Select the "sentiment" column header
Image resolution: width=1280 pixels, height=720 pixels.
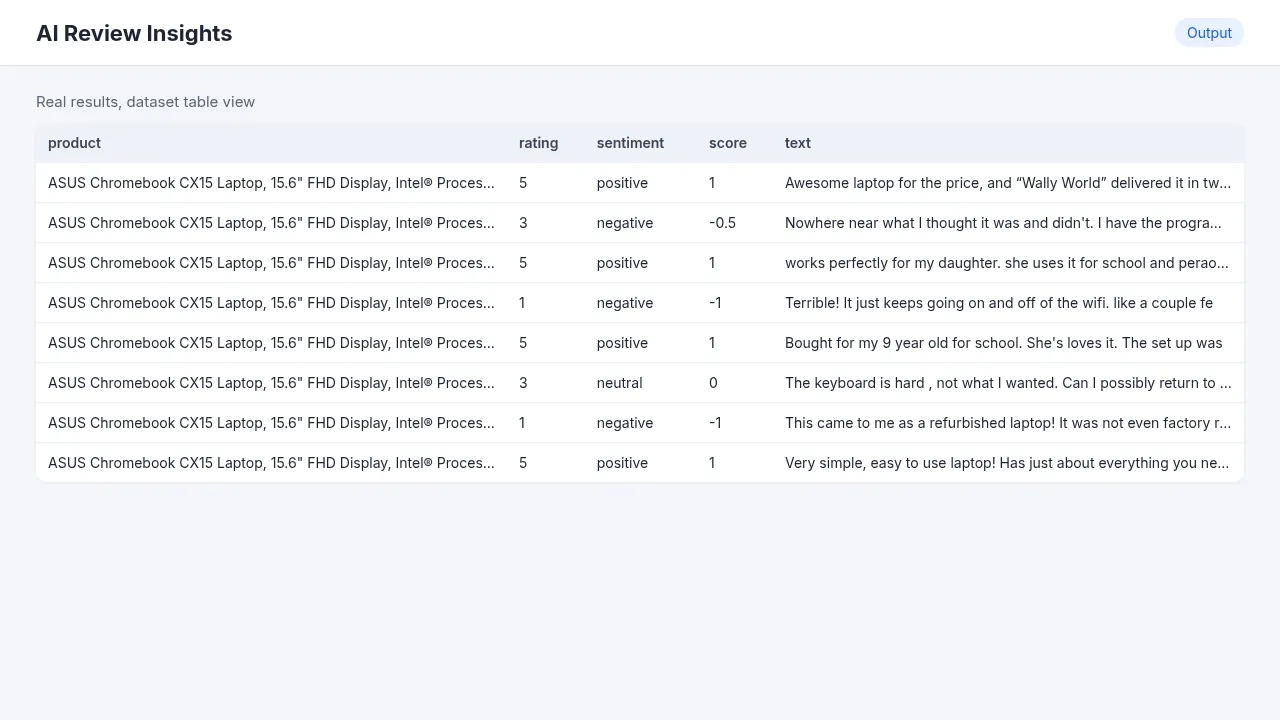[x=630, y=143]
